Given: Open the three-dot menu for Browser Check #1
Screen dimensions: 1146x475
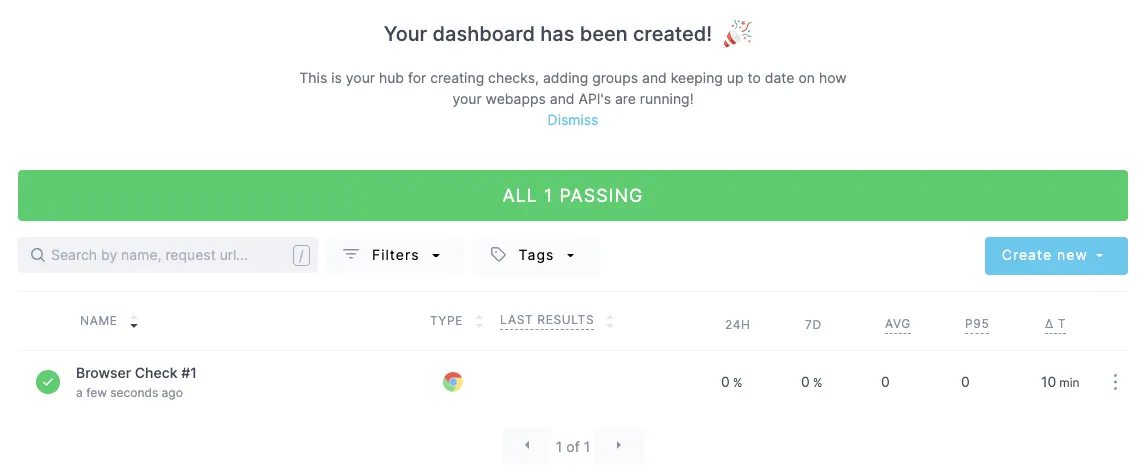Looking at the screenshot, I should [1115, 382].
